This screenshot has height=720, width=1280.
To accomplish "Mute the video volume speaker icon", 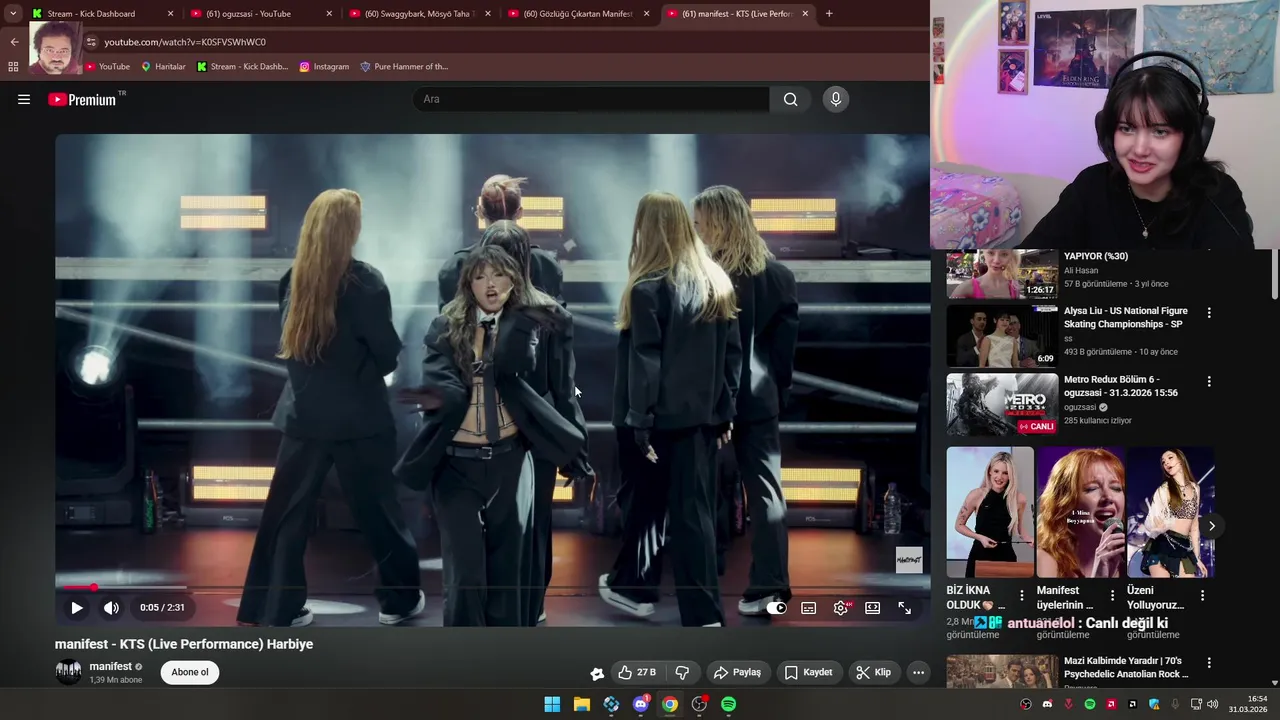I will point(111,607).
